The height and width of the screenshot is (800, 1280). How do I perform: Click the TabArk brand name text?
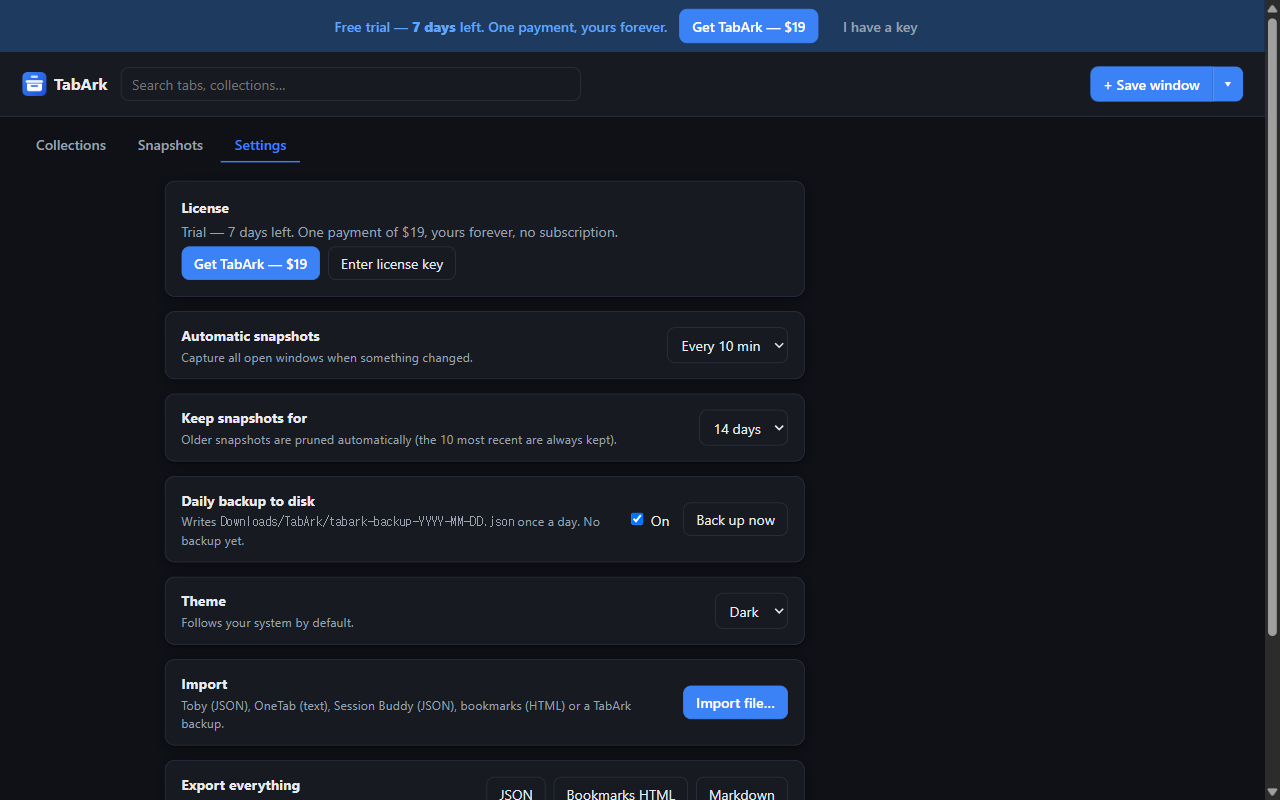tap(81, 85)
